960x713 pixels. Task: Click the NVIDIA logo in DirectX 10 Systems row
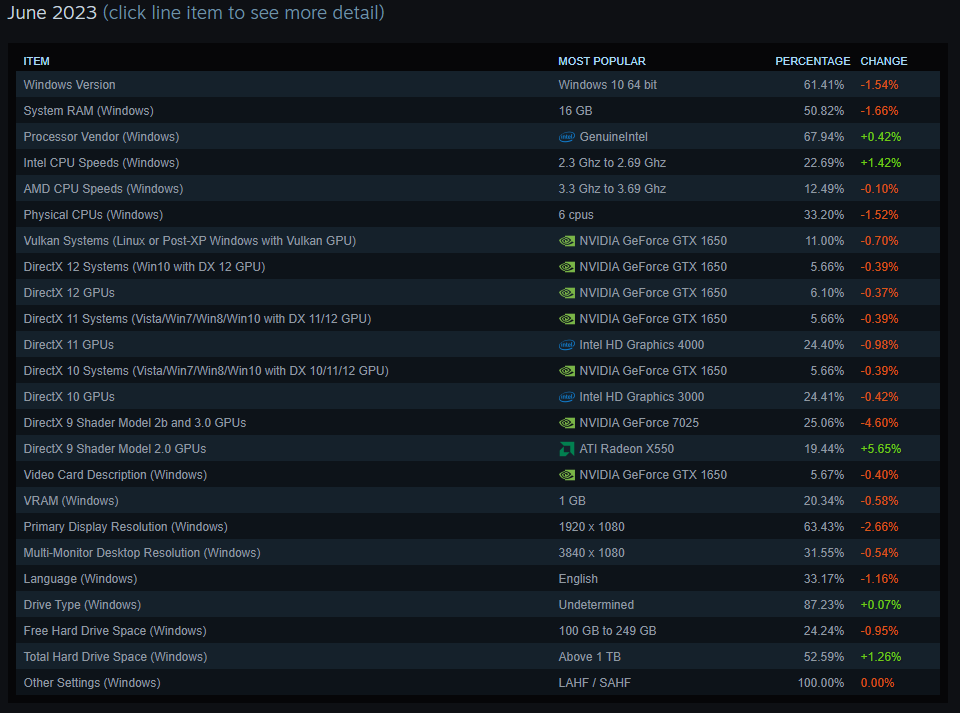[x=566, y=371]
